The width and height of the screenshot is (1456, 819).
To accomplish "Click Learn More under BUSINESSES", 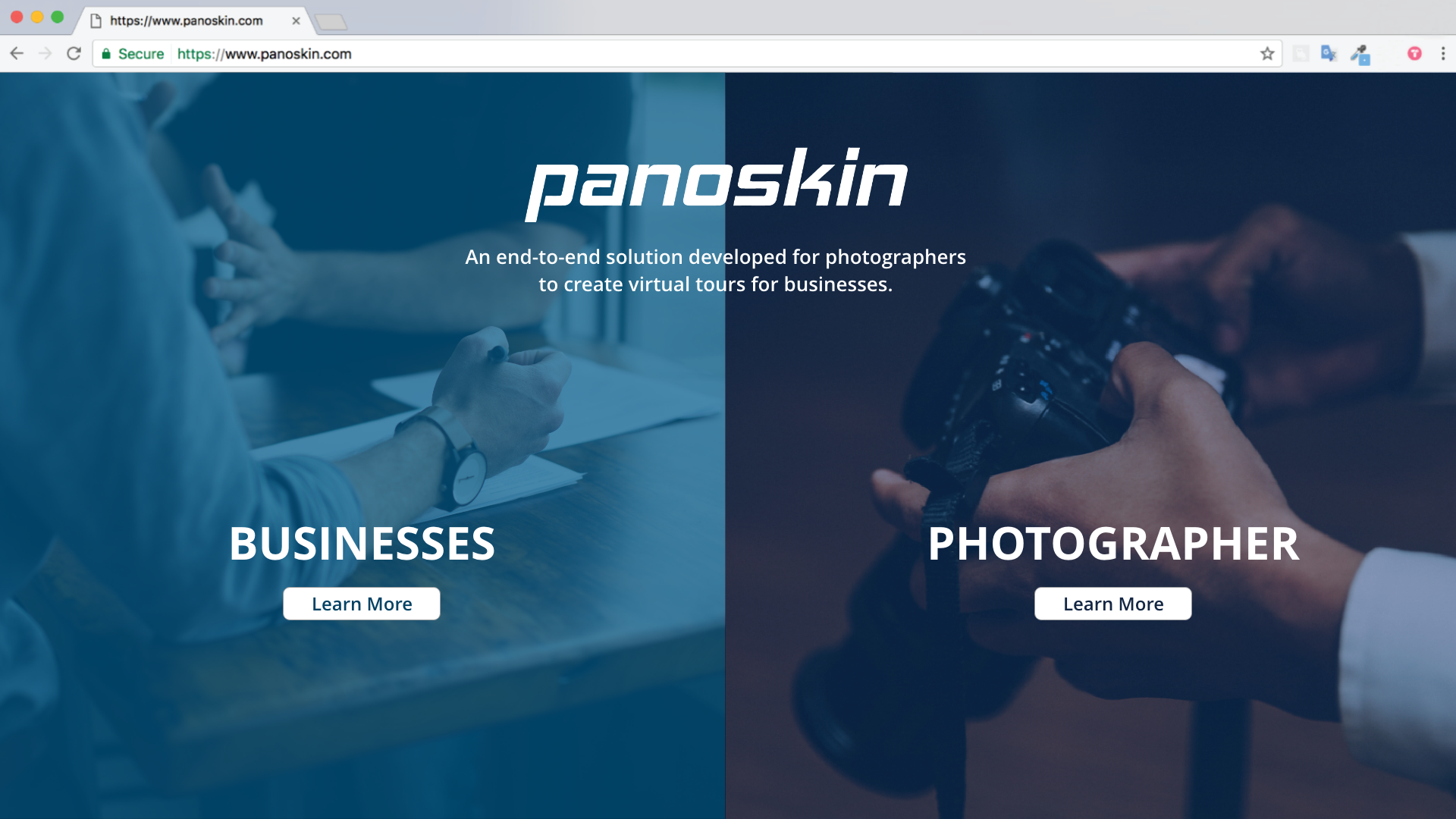I will coord(362,604).
